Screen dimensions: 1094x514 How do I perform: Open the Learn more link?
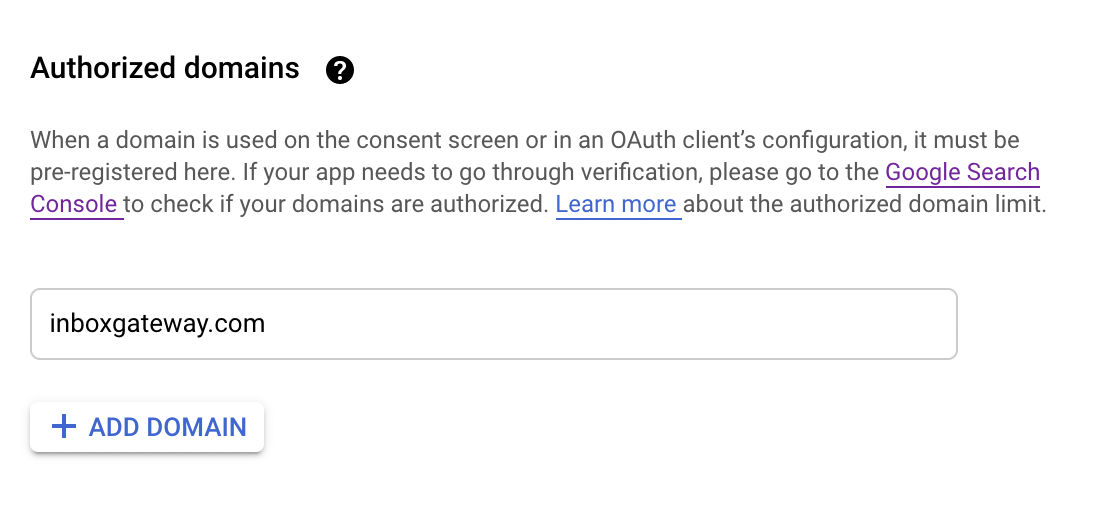point(616,204)
